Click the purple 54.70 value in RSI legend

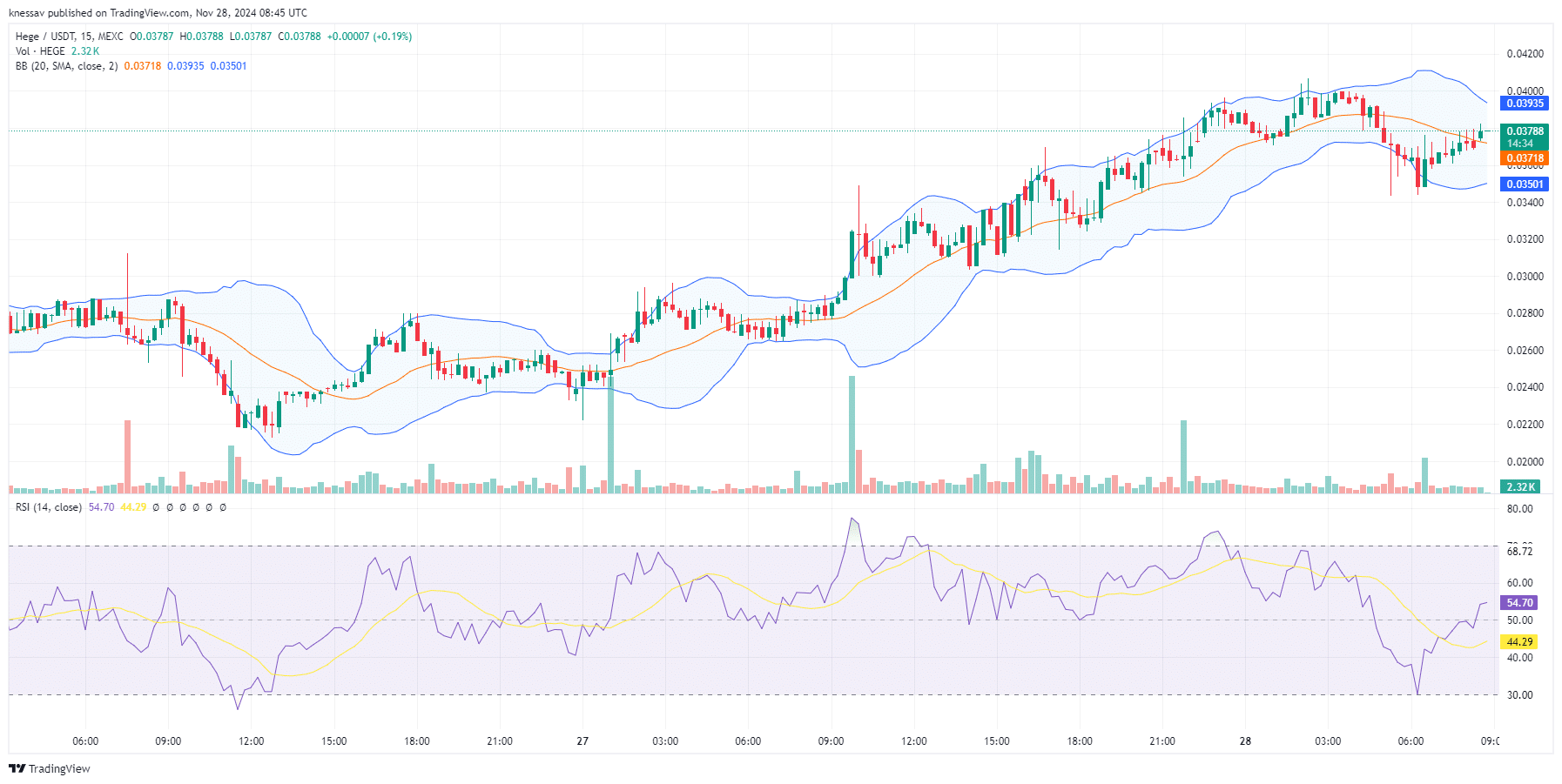click(101, 507)
